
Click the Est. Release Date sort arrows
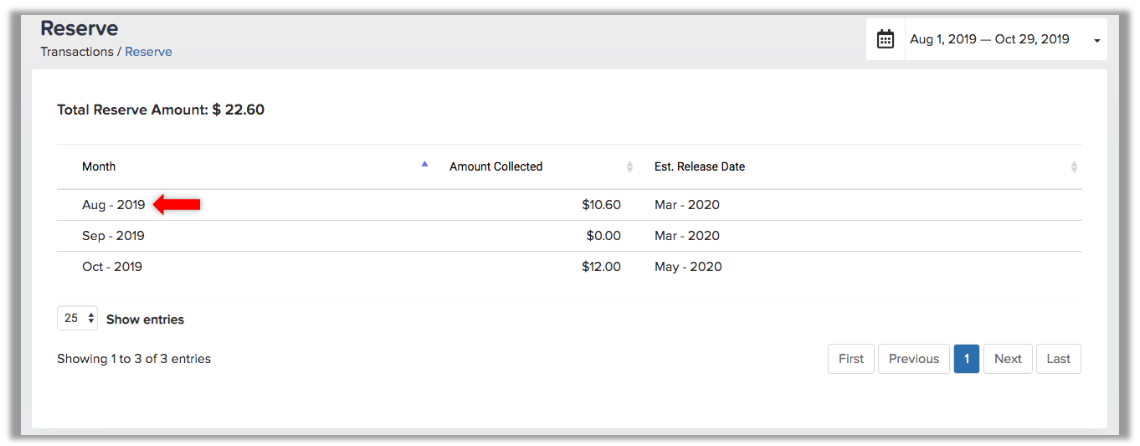coord(1073,167)
